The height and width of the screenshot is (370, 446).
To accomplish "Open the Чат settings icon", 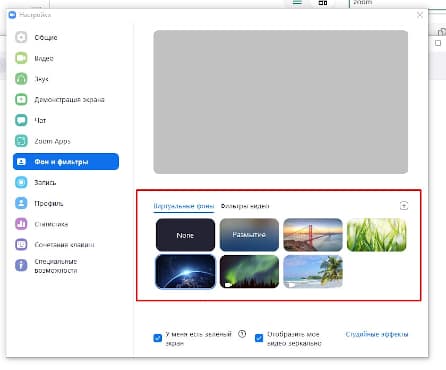I will [21, 120].
